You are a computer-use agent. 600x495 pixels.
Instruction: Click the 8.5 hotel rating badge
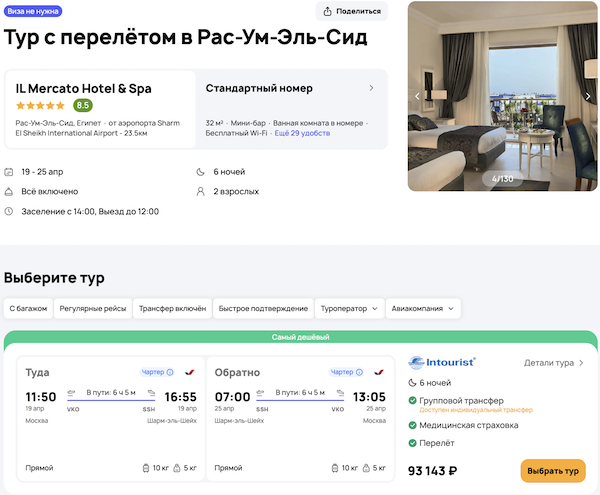pyautogui.click(x=83, y=105)
